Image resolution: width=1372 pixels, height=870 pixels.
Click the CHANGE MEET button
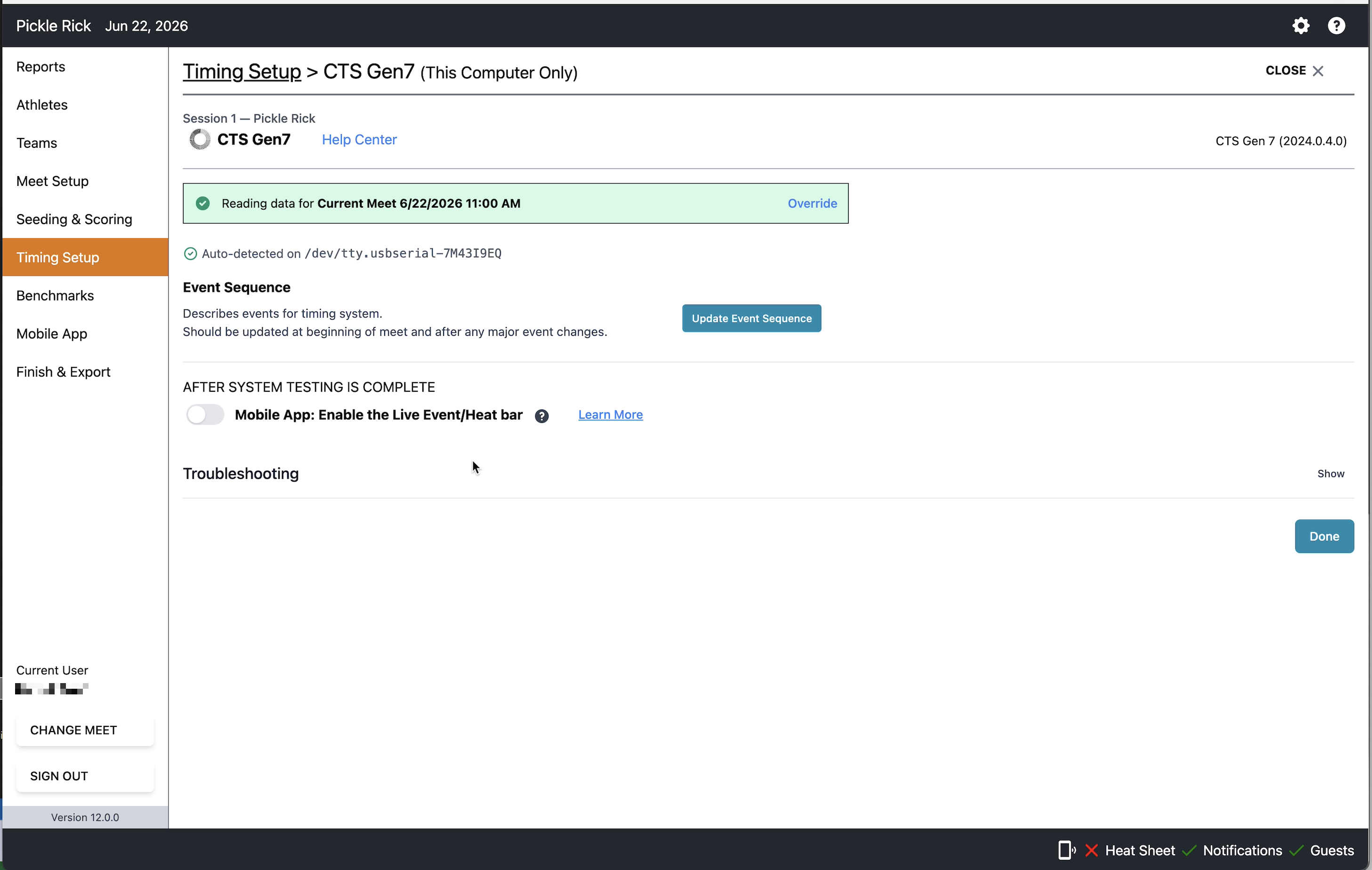click(85, 730)
